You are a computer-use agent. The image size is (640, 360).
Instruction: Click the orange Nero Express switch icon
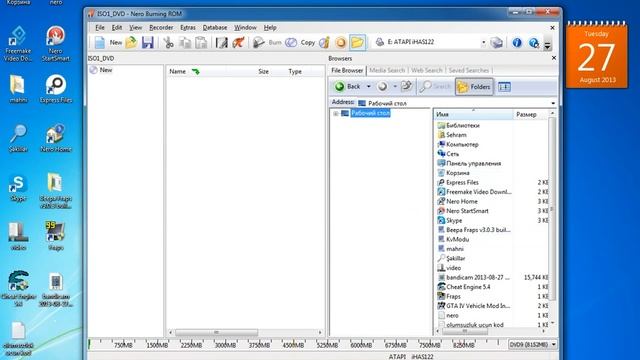(238, 42)
